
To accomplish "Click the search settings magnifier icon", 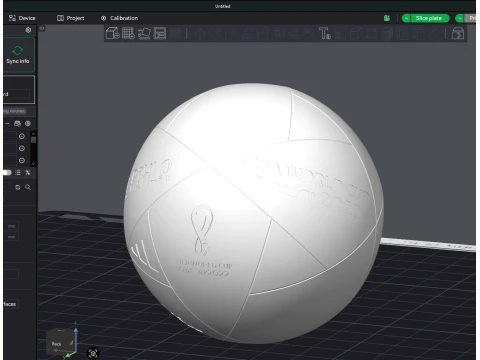I will [28, 187].
